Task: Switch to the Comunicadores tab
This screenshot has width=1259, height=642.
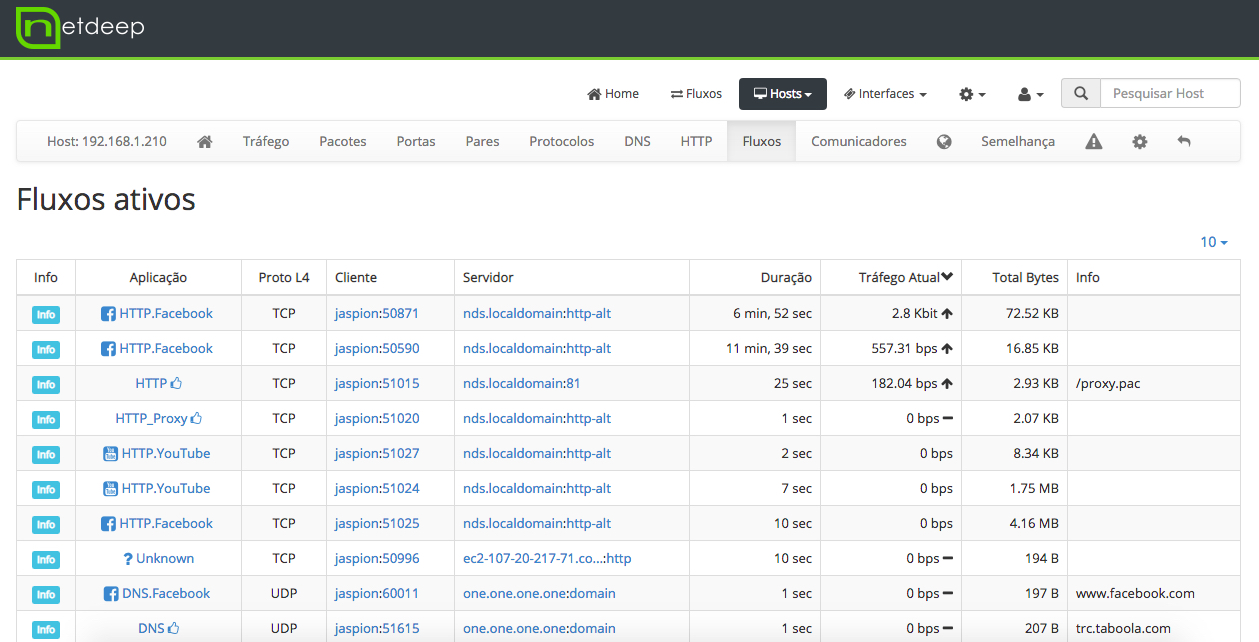Action: [x=858, y=142]
